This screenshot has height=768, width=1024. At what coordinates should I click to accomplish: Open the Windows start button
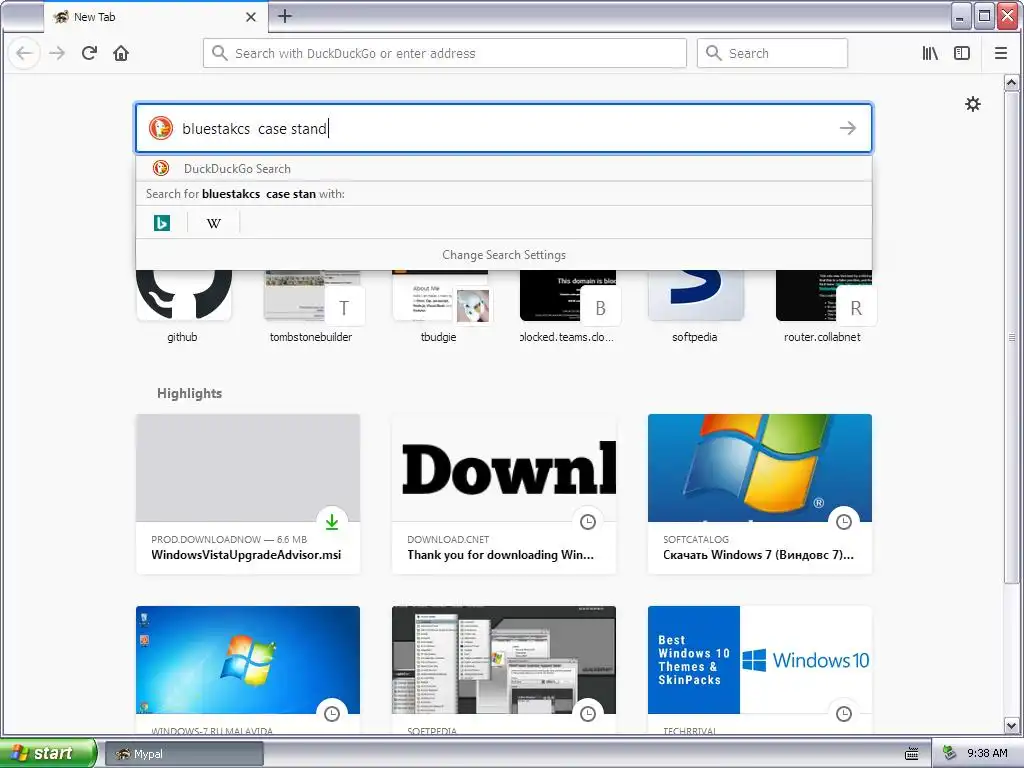(x=48, y=753)
